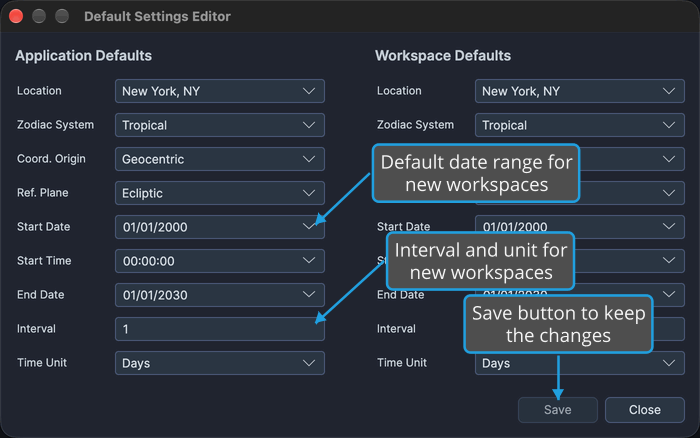
Task: Click the Default Settings Editor window title
Action: 157,17
